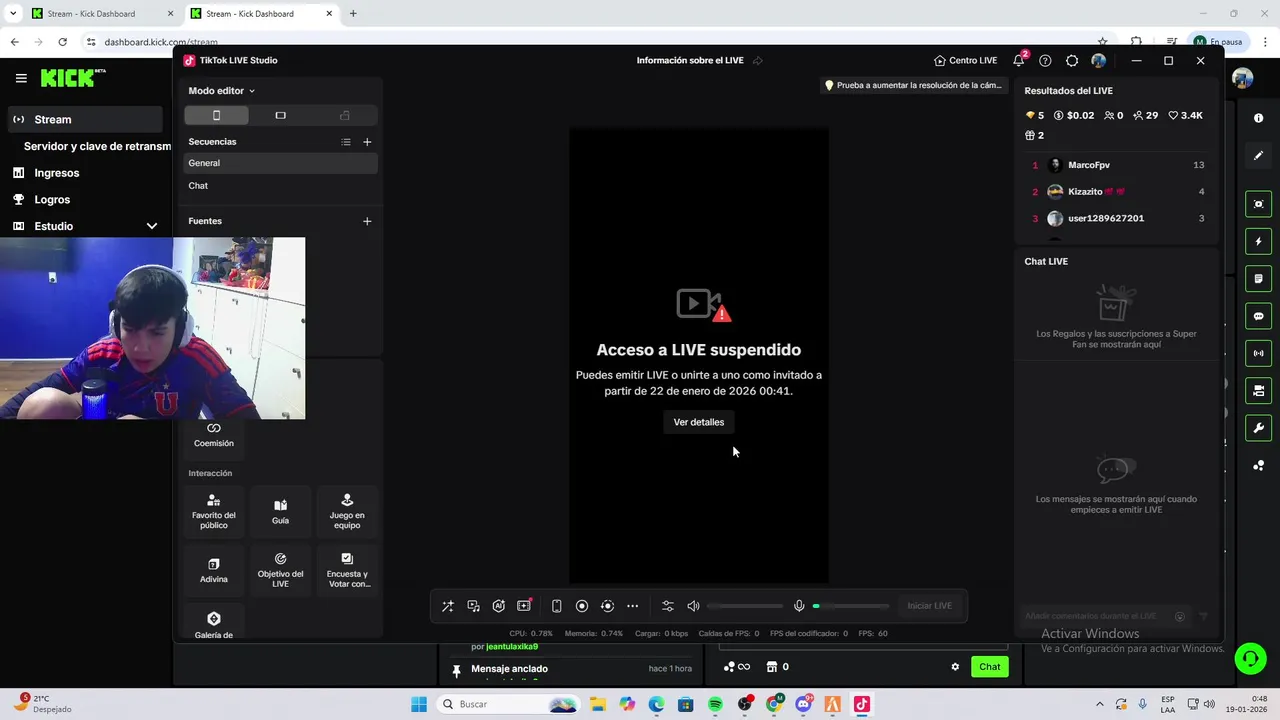Open Encuesta y Votar tool
The height and width of the screenshot is (720, 1280).
(347, 571)
